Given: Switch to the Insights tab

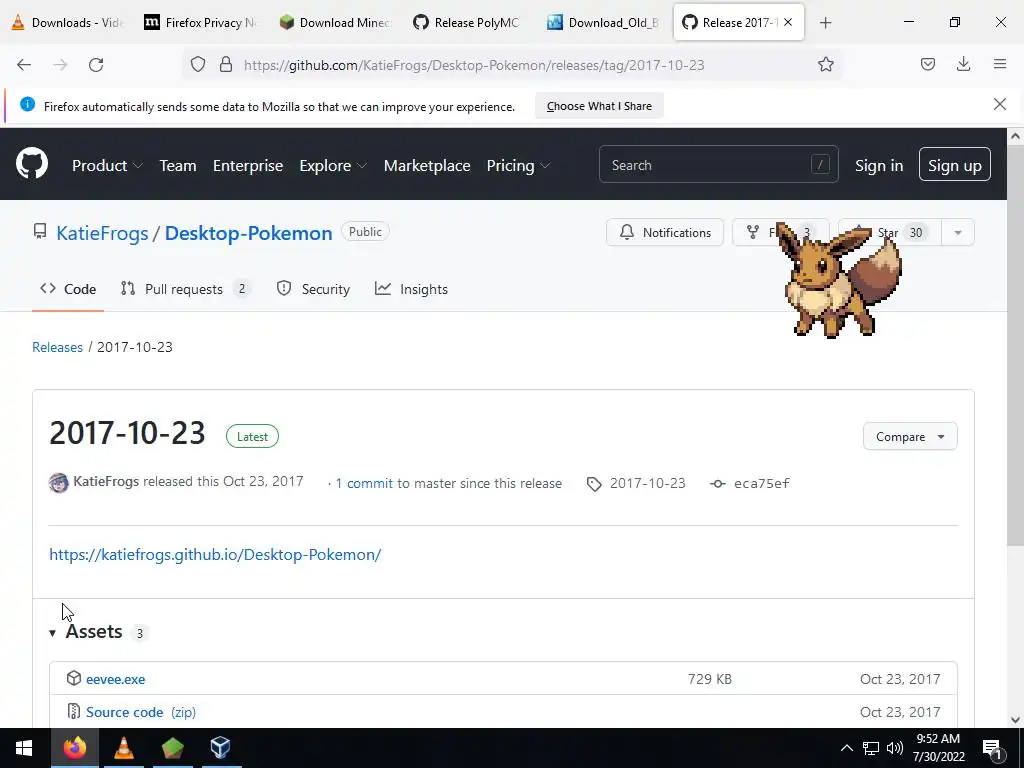Looking at the screenshot, I should tap(411, 289).
